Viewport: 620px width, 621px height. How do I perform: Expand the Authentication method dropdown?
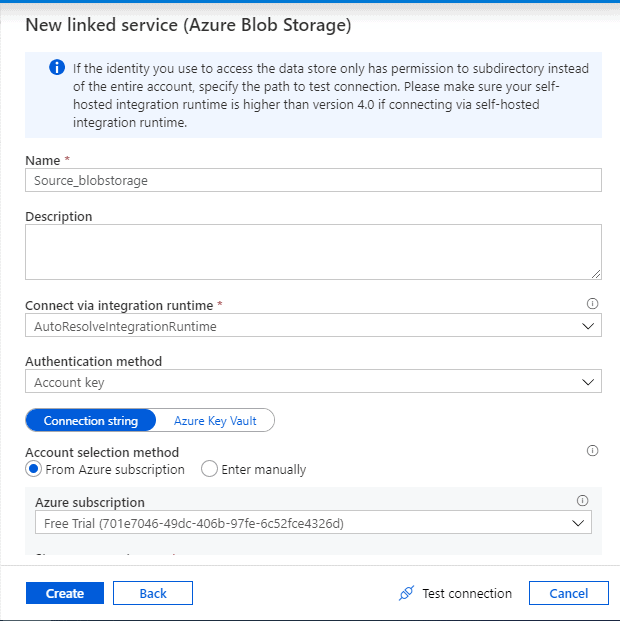pos(313,382)
